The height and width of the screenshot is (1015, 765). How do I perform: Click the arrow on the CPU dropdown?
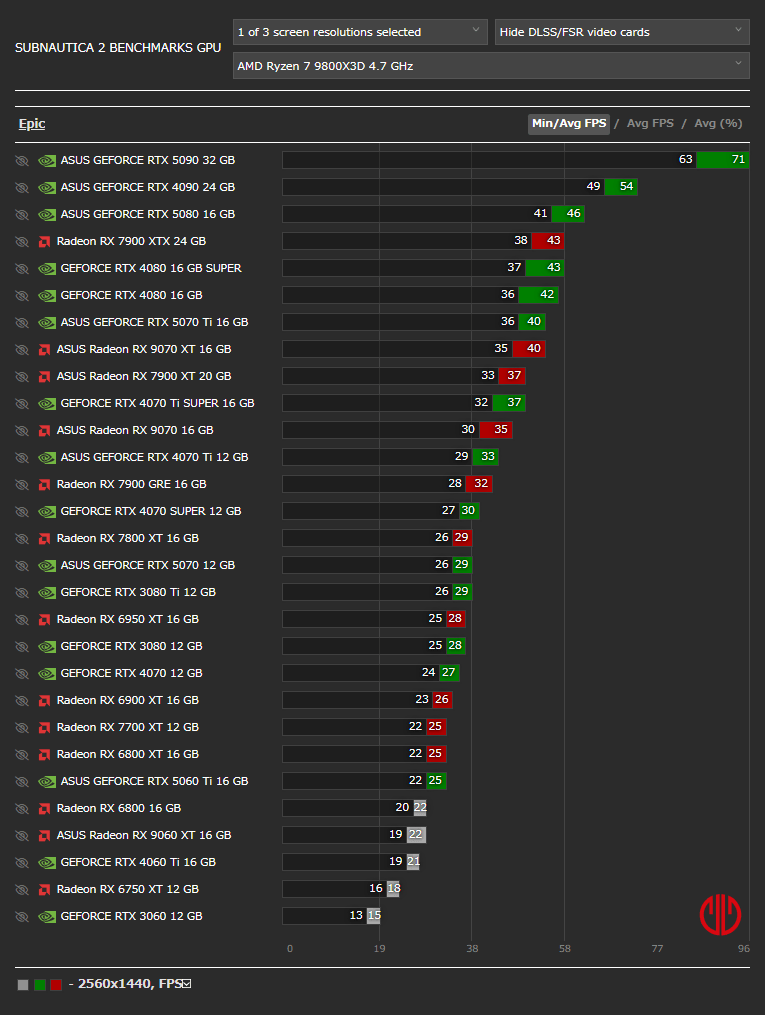738,63
